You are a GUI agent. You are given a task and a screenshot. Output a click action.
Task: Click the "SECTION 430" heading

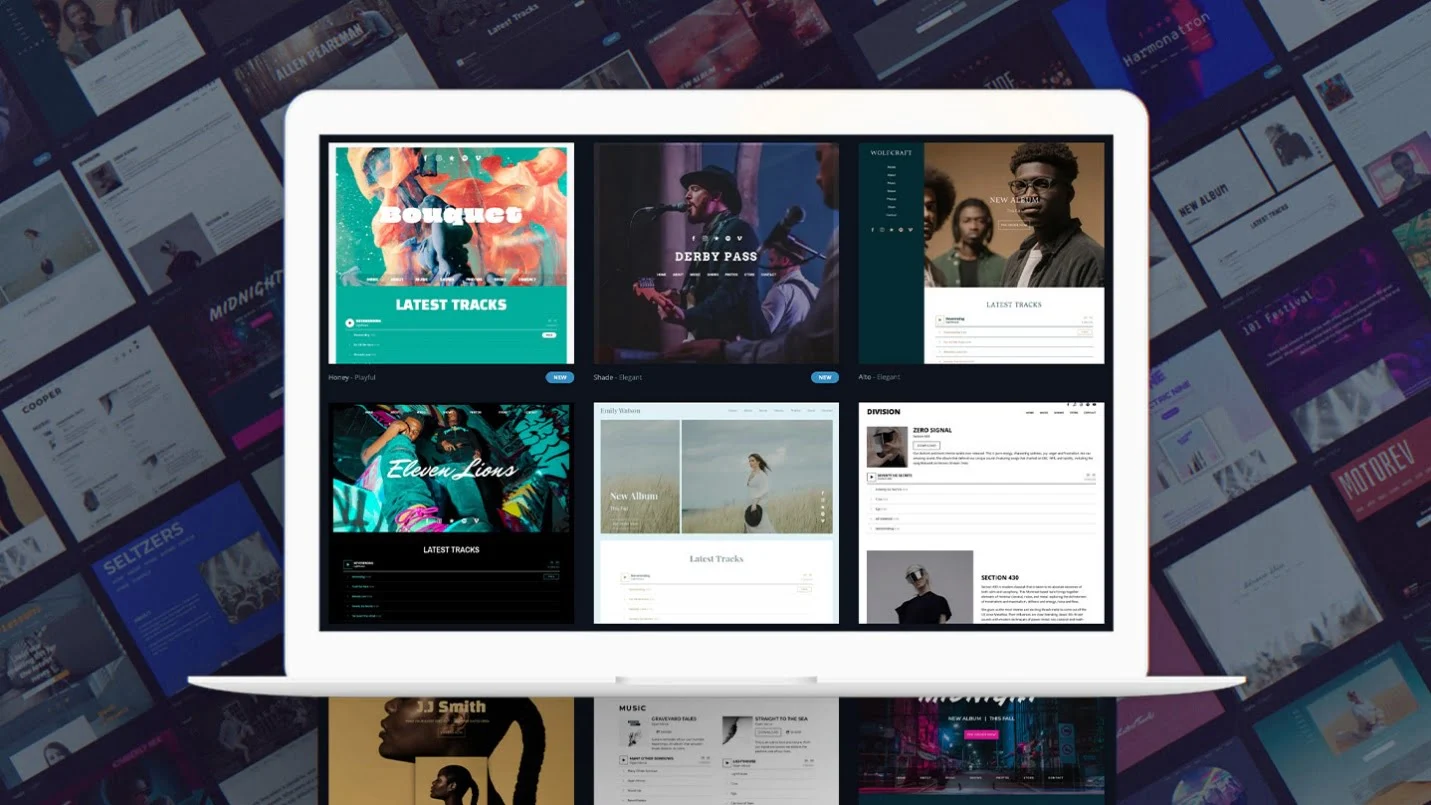pos(1000,578)
